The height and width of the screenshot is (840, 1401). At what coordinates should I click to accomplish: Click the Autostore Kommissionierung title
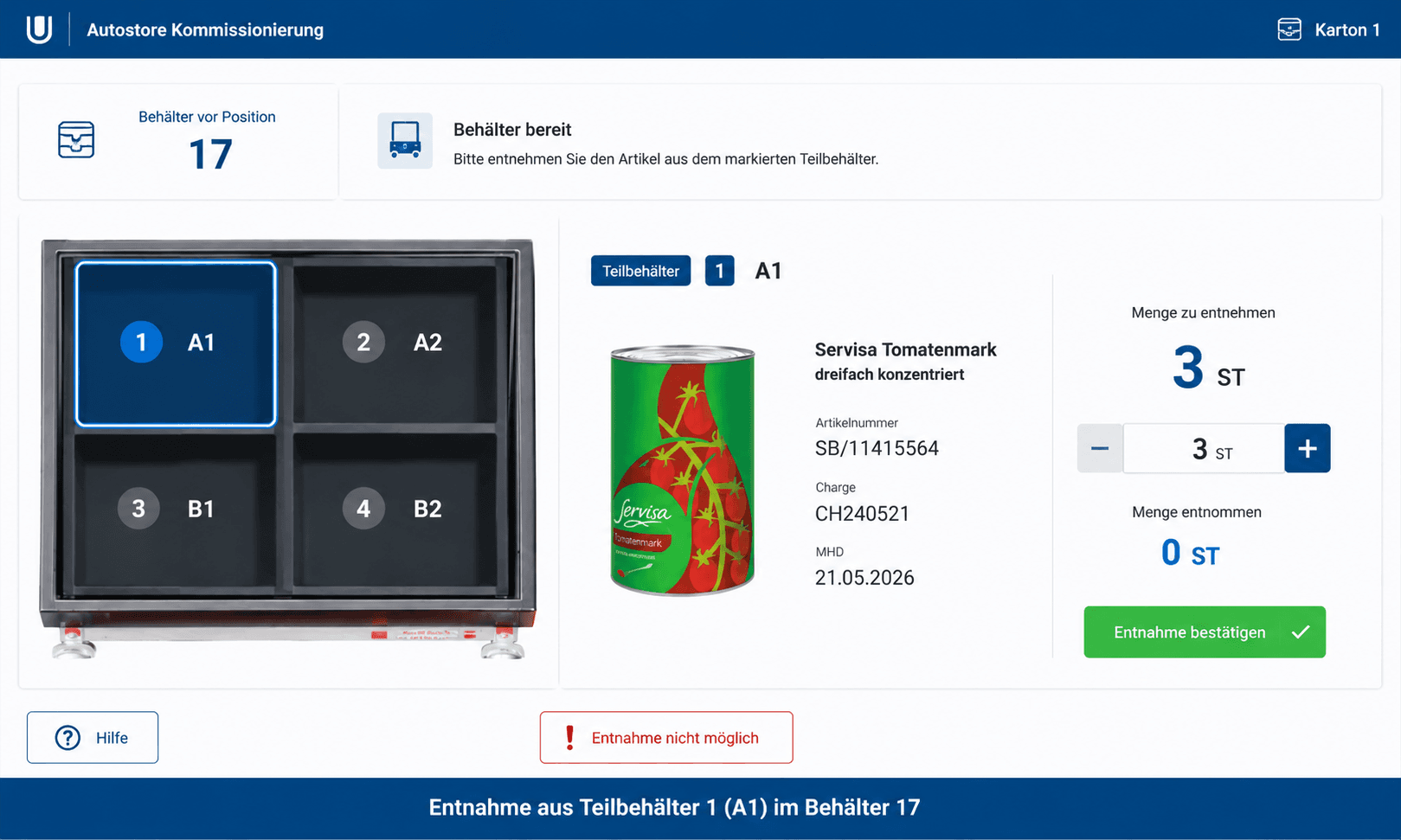pyautogui.click(x=205, y=29)
